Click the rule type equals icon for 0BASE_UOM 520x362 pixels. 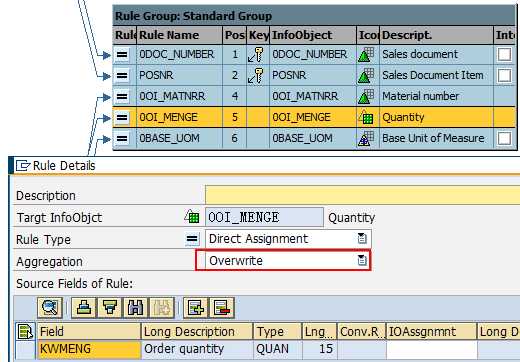click(x=122, y=138)
